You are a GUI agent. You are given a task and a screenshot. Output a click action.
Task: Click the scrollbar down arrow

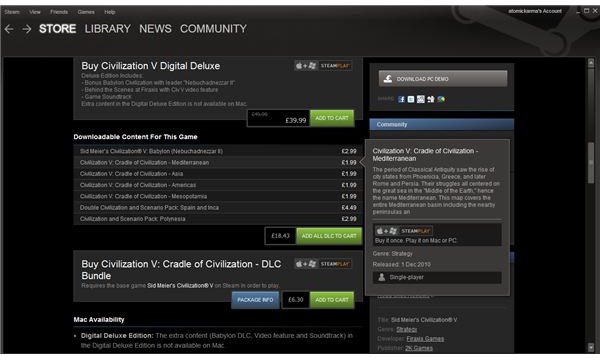pos(591,347)
